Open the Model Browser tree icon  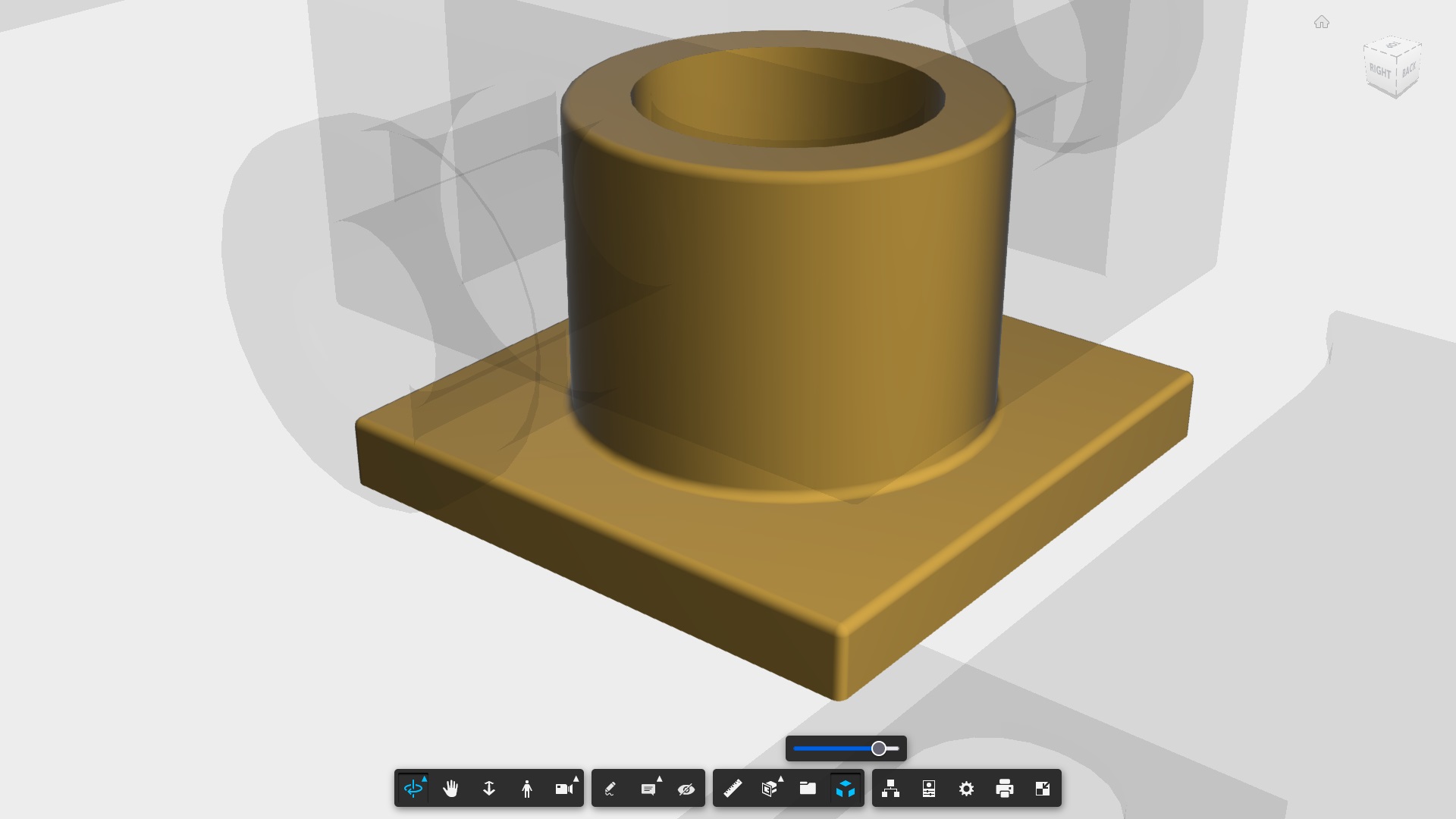pyautogui.click(x=891, y=789)
